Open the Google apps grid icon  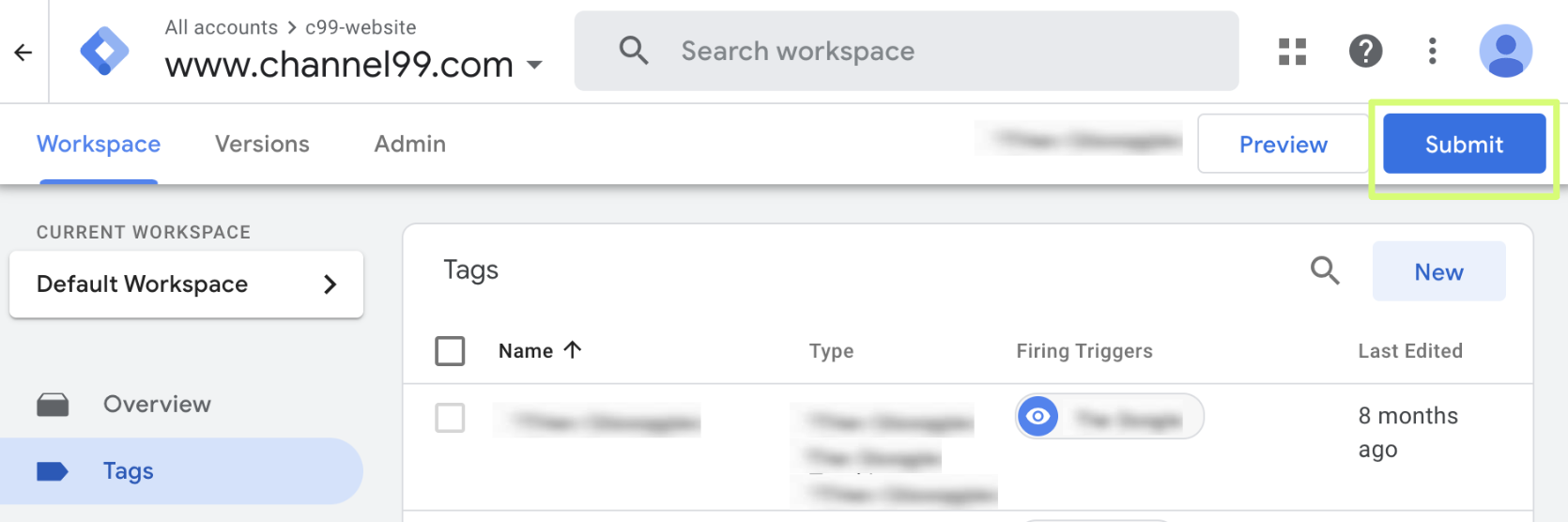[x=1292, y=51]
